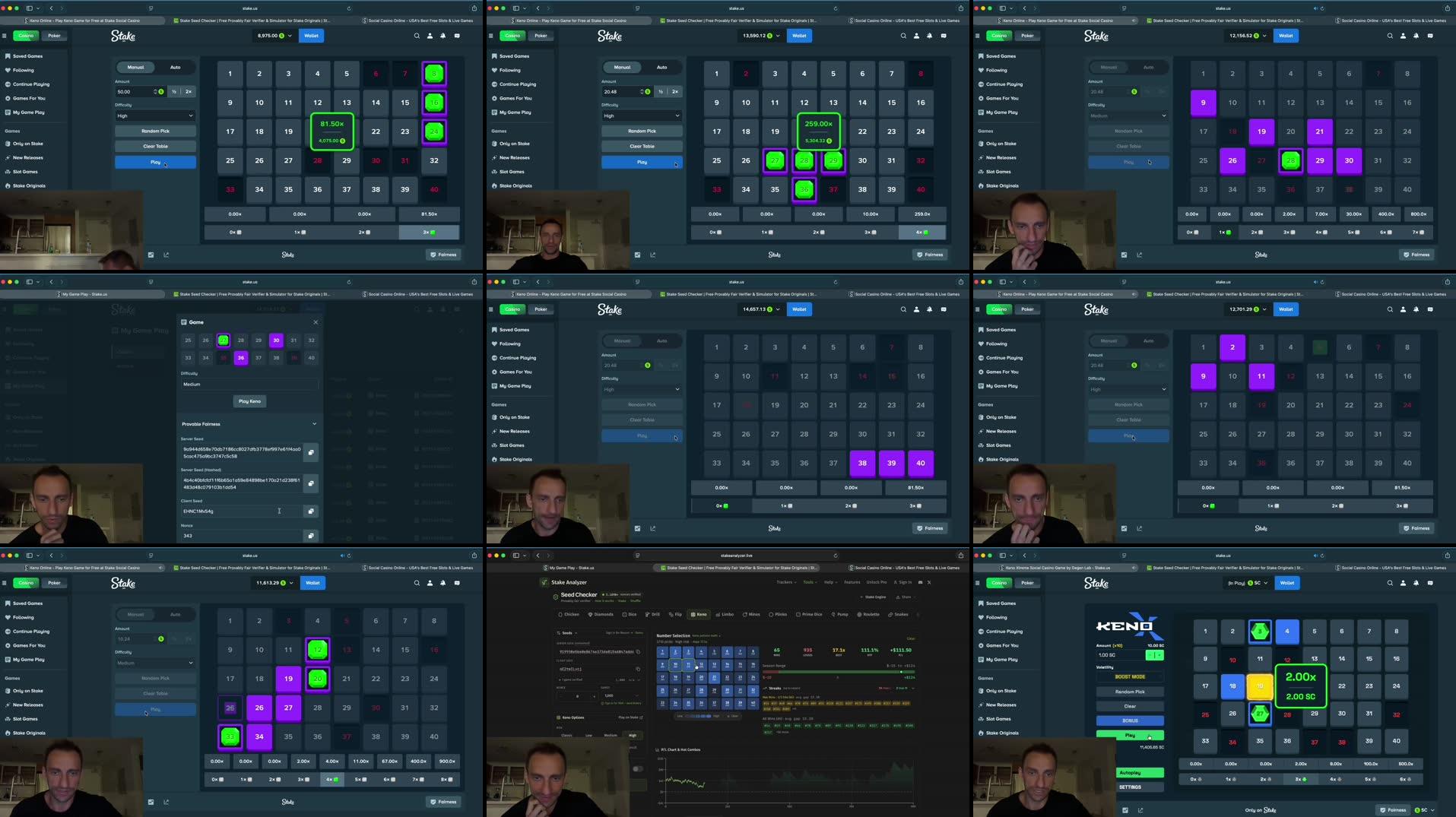Open Discord icon in Stake Analyzer header
This screenshot has height=817, width=1456.
[x=920, y=582]
